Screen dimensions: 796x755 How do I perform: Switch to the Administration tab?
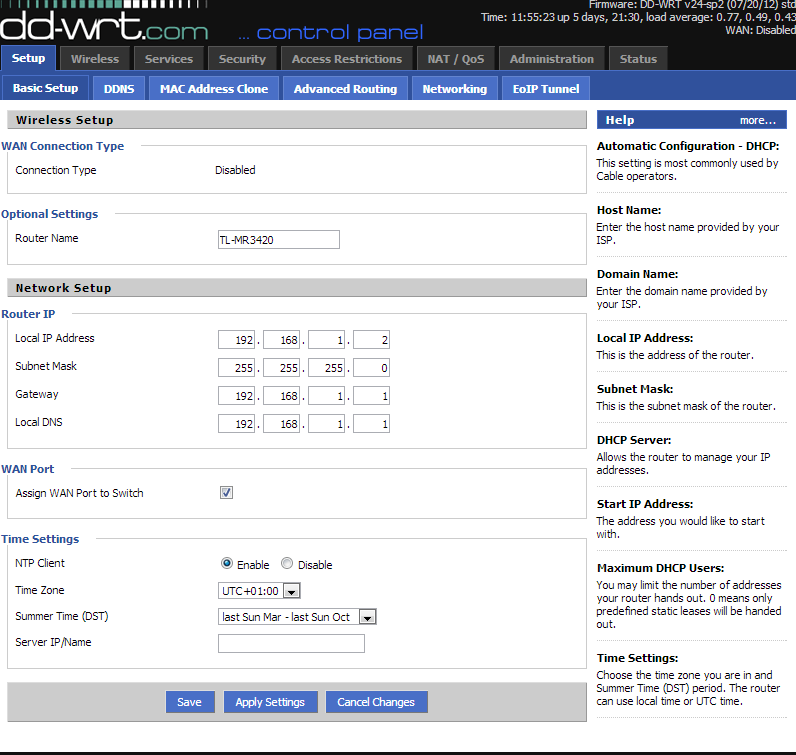point(551,59)
